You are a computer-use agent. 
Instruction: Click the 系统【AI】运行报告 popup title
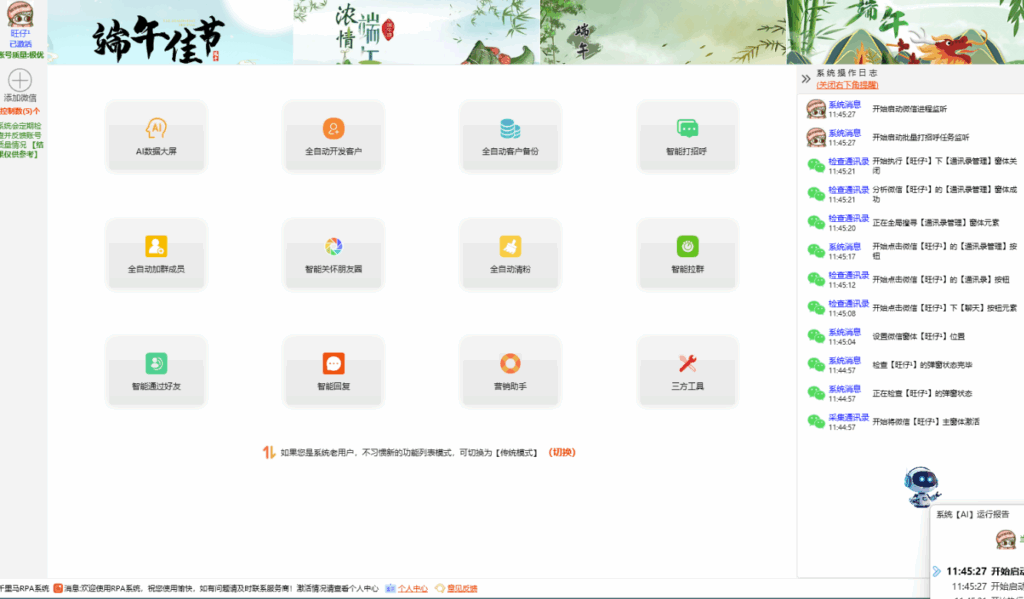click(x=972, y=515)
